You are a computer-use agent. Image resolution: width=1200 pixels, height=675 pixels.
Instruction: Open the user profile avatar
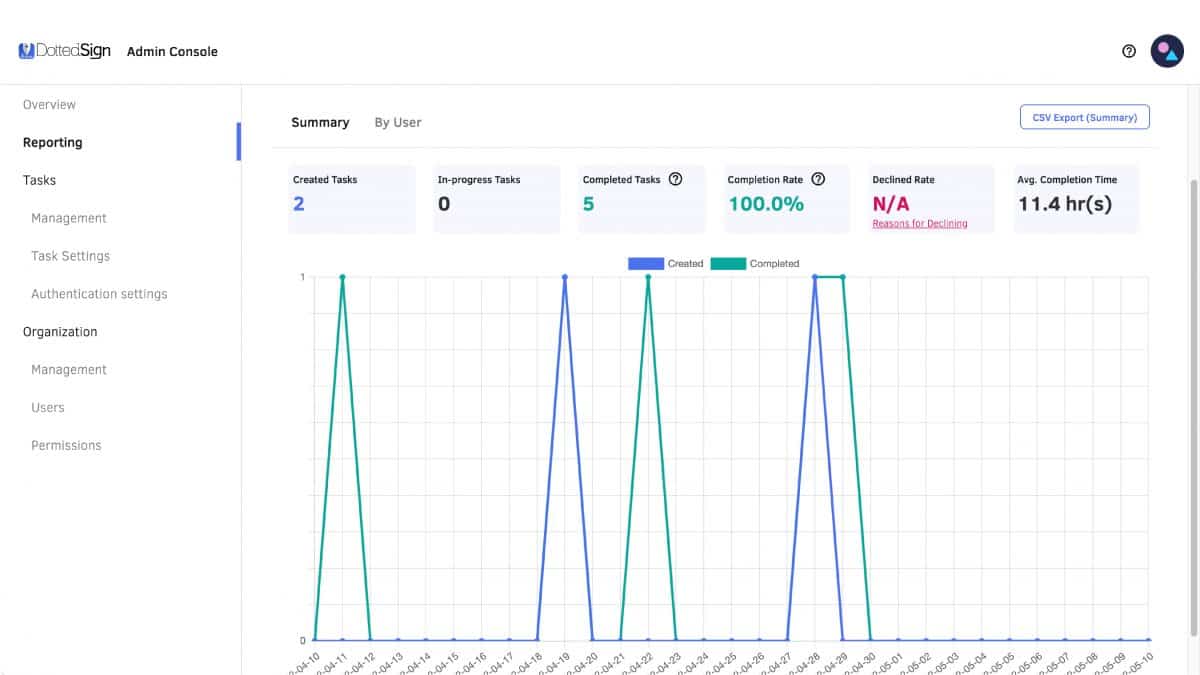click(1167, 51)
